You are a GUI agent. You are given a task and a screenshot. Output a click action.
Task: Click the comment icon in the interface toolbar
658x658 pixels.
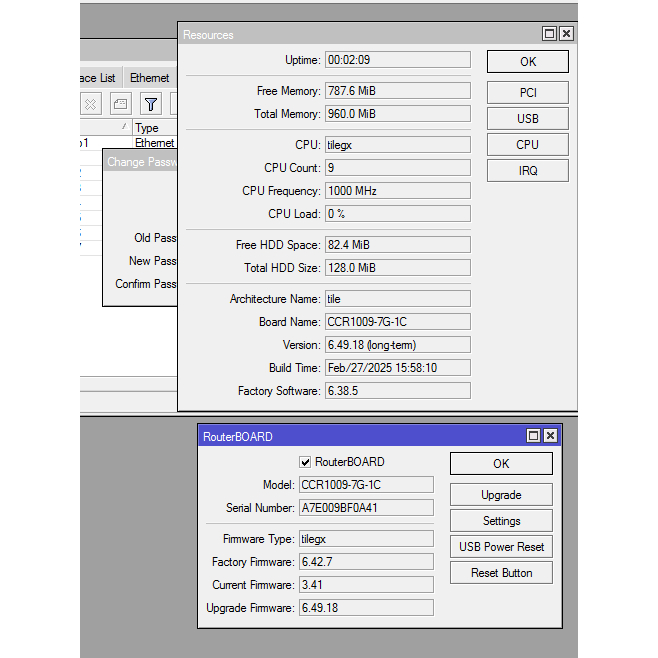pos(120,104)
